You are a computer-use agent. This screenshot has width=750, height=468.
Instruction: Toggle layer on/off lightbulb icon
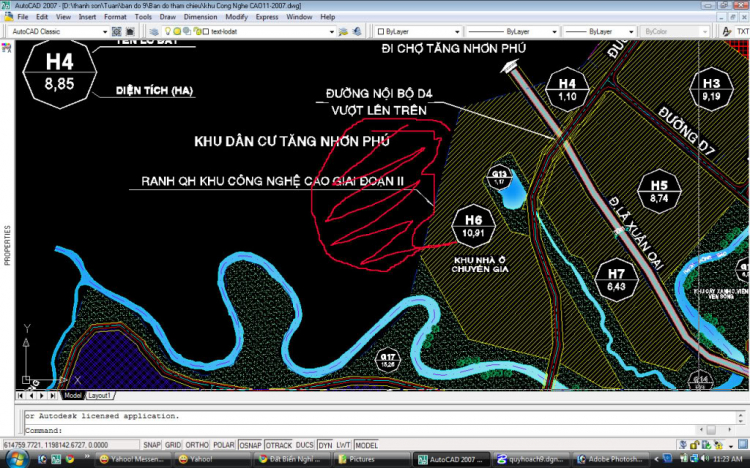point(167,31)
